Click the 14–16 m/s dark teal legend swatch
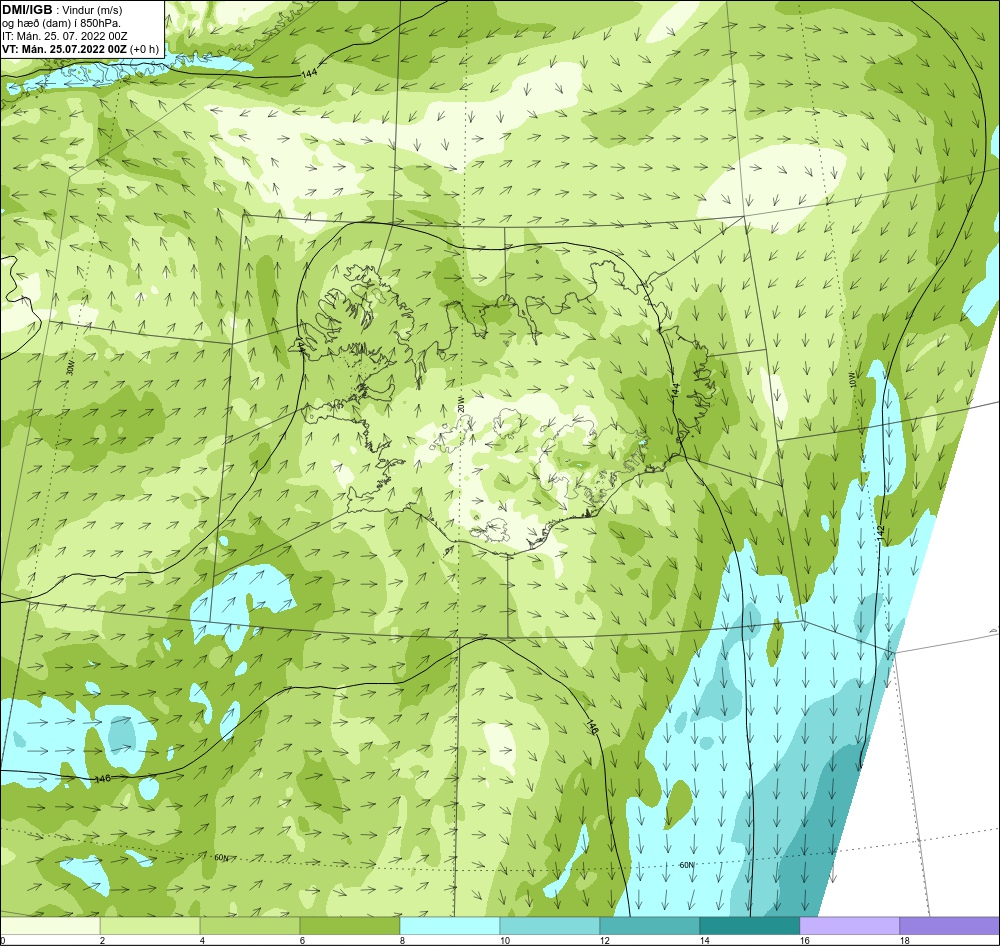 (749, 926)
